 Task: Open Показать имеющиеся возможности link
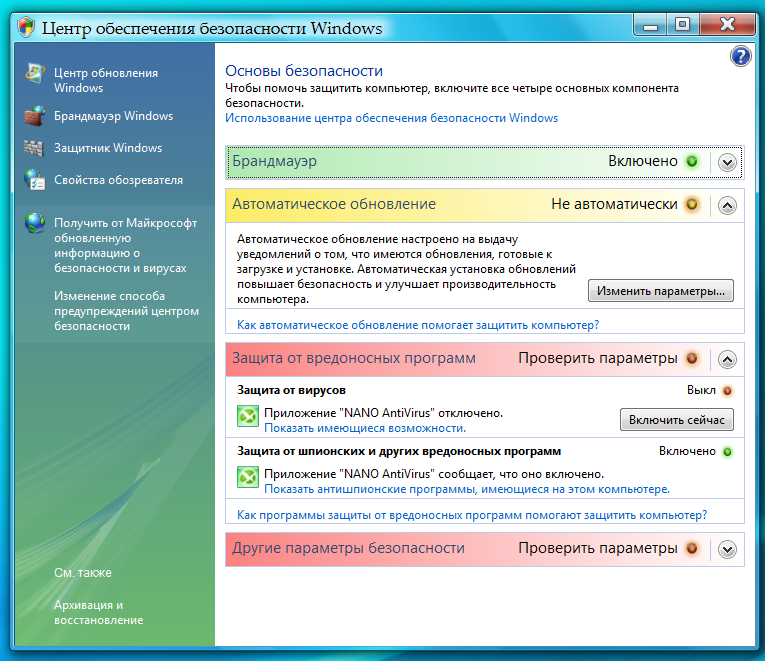pos(365,428)
